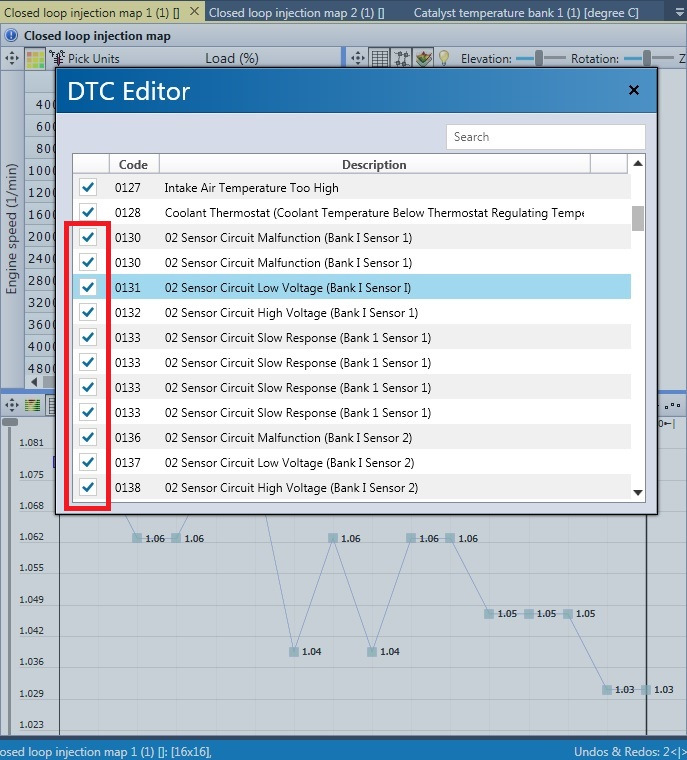687x760 pixels.
Task: Toggle the wireframe mesh view icon
Action: [401, 59]
